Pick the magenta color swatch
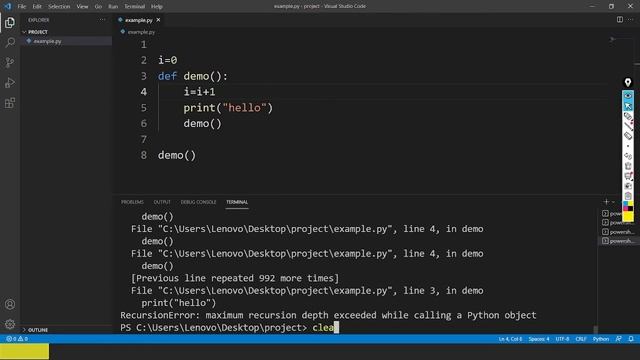 626,209
